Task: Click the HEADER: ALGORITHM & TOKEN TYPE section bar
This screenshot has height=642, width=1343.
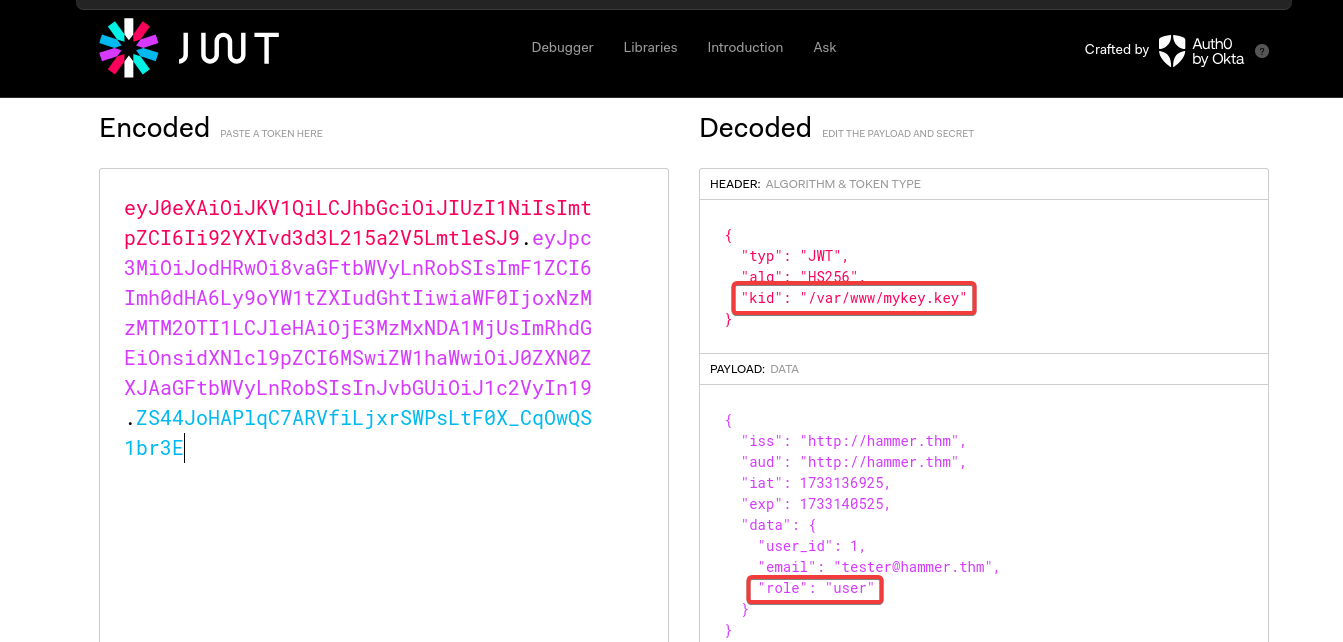Action: (x=983, y=184)
